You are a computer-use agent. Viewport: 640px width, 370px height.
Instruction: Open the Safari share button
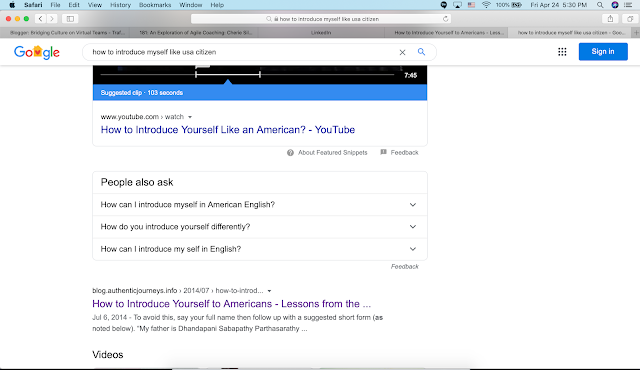pyautogui.click(x=610, y=19)
